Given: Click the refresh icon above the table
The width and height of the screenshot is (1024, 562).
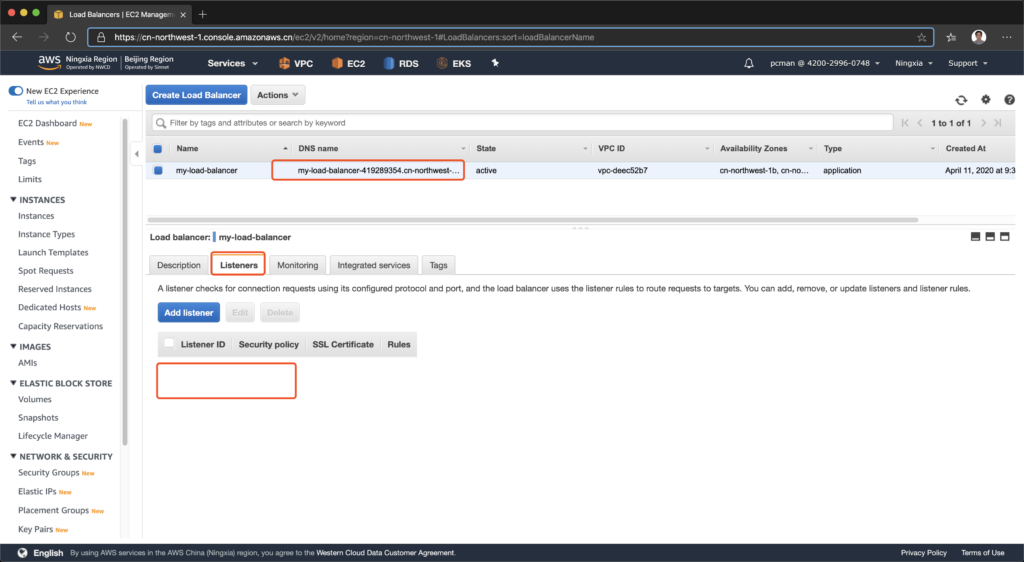Looking at the screenshot, I should (x=961, y=100).
